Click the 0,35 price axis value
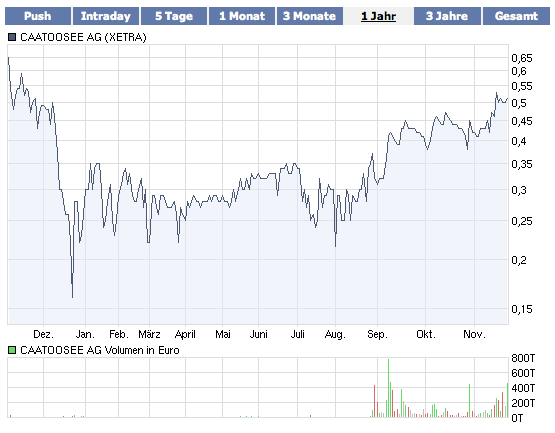The image size is (555, 433). click(522, 164)
